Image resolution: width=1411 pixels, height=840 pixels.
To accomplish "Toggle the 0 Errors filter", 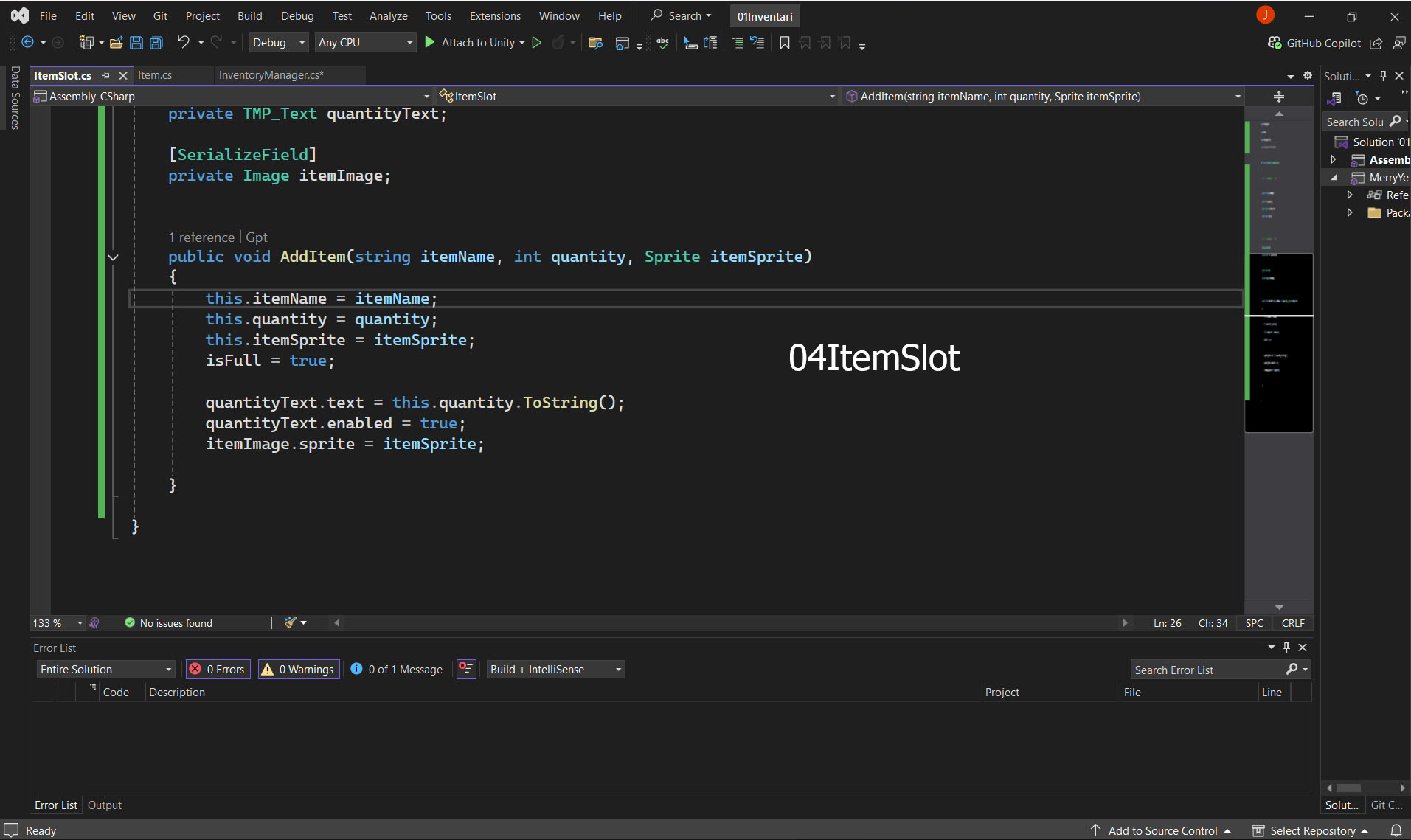I will point(218,669).
